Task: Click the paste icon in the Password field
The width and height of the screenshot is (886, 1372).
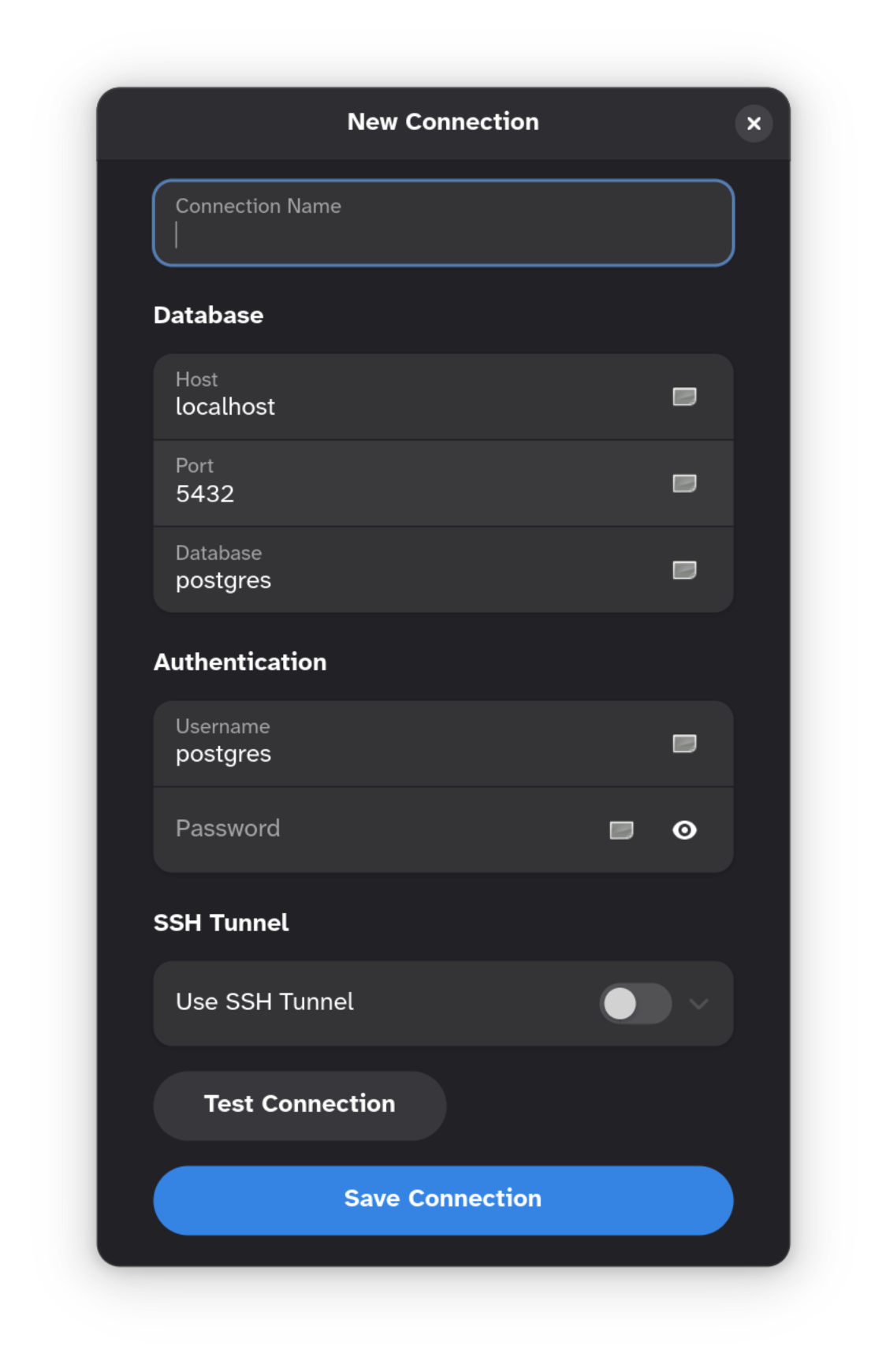Action: click(x=621, y=830)
